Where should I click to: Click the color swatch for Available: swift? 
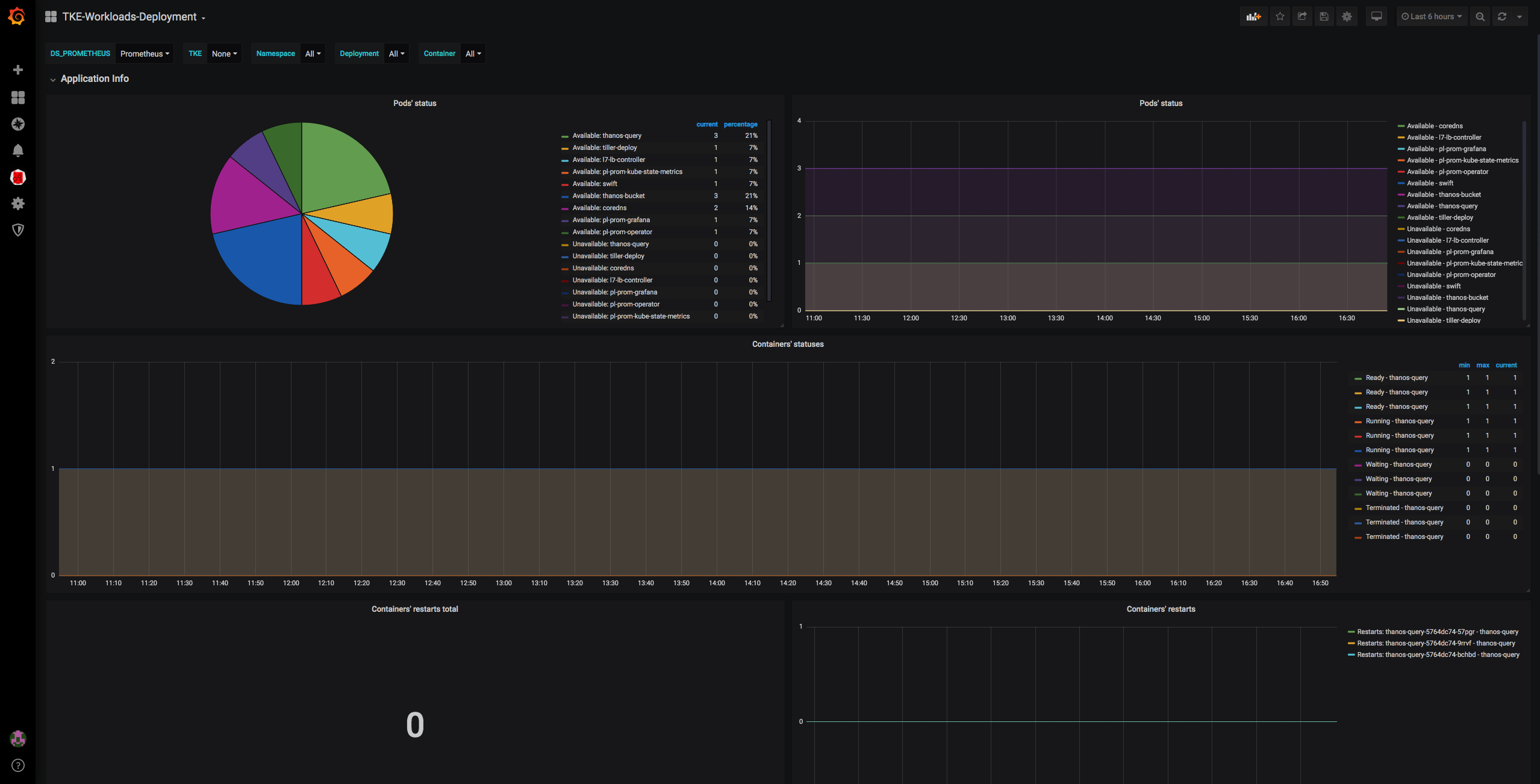pos(564,184)
